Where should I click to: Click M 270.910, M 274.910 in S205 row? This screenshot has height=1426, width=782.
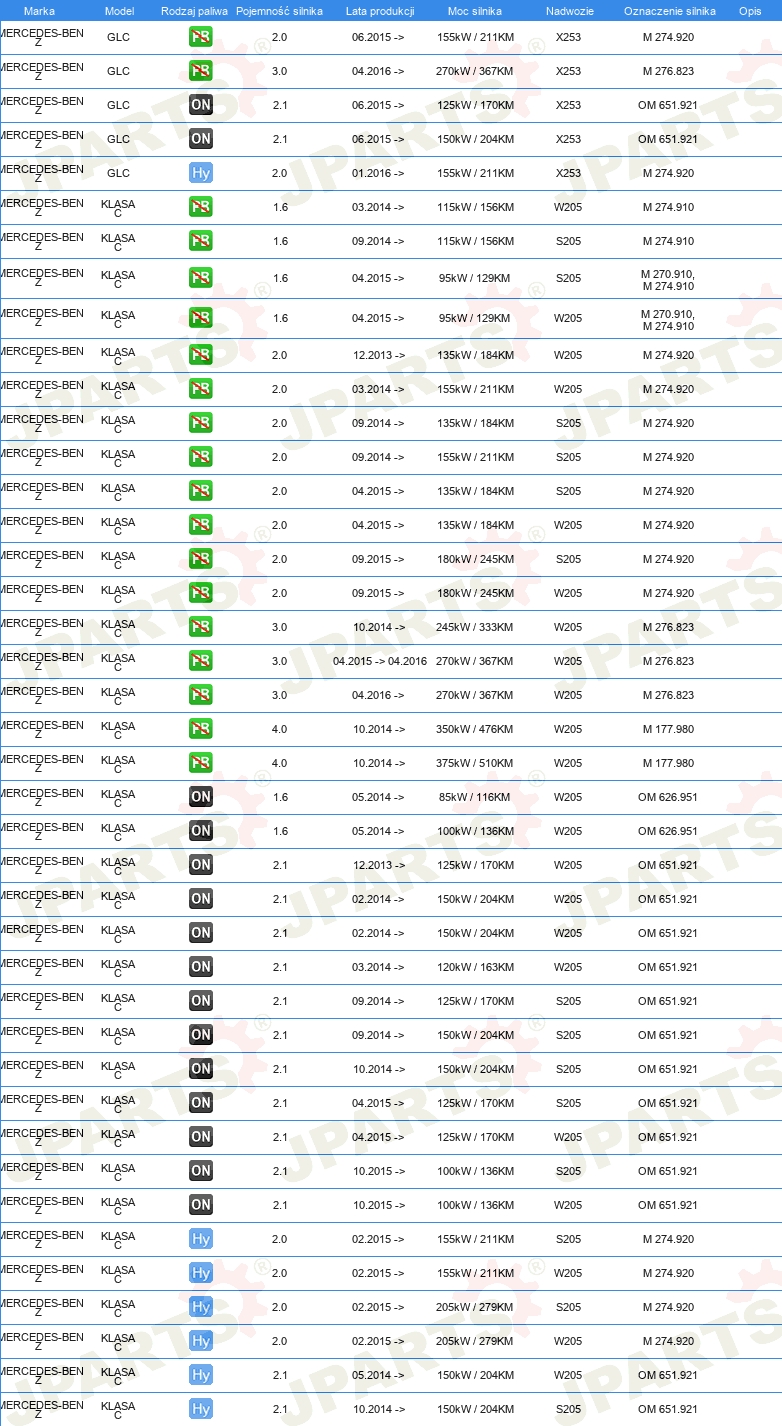pos(668,280)
